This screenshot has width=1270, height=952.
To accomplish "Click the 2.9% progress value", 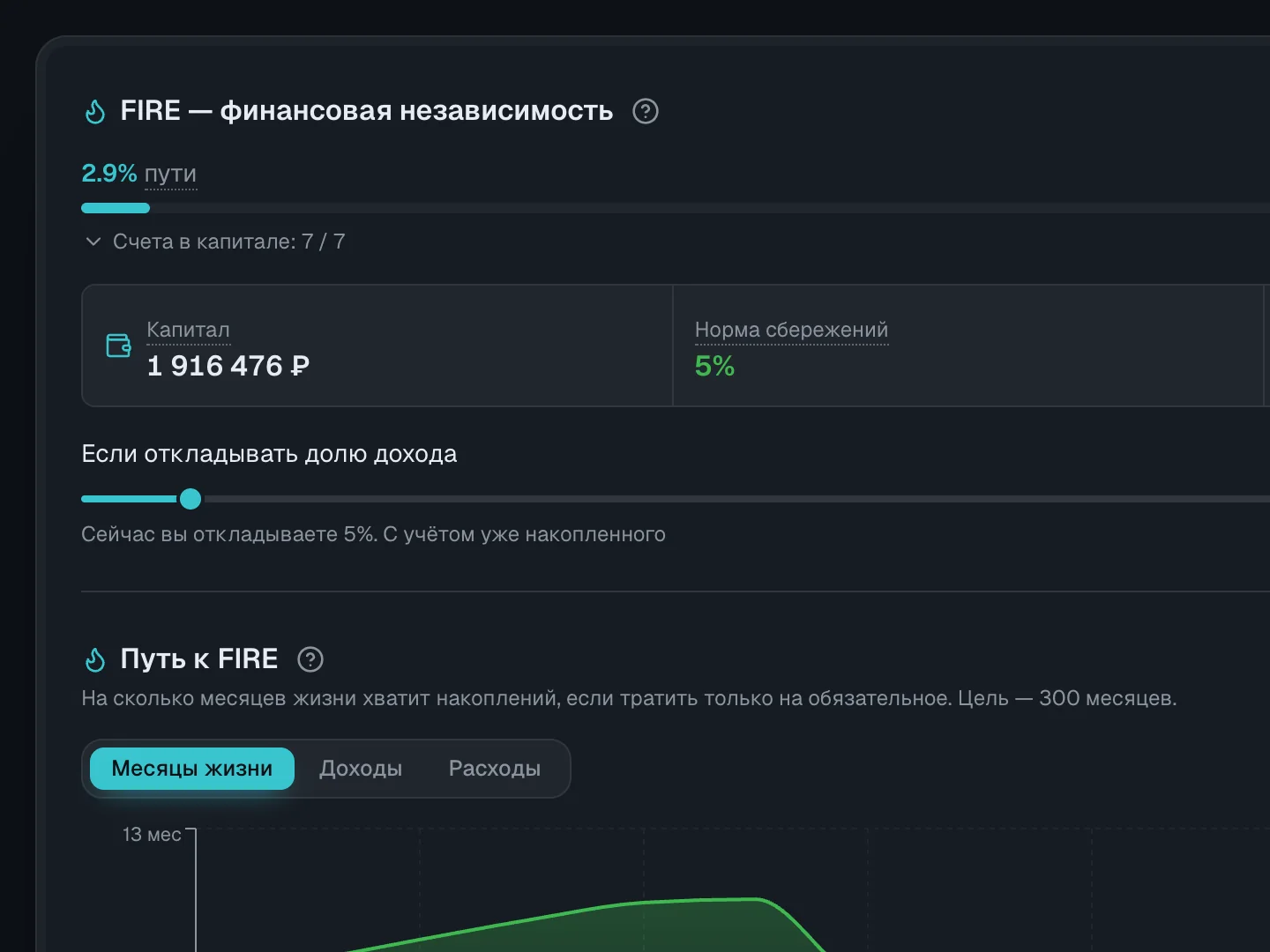I will (x=109, y=173).
